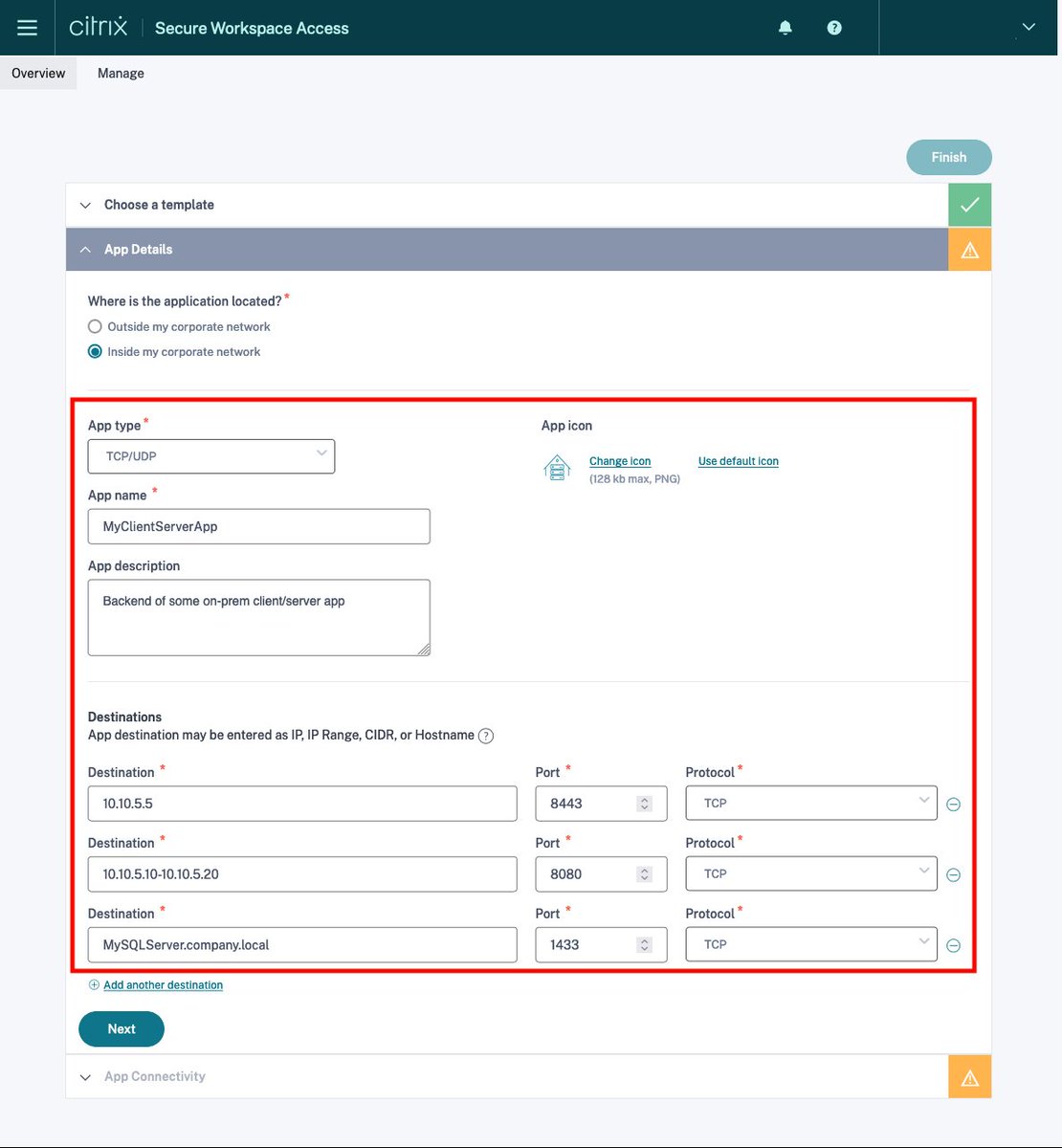Click the Use default icon link
The image size is (1062, 1148).
739,461
